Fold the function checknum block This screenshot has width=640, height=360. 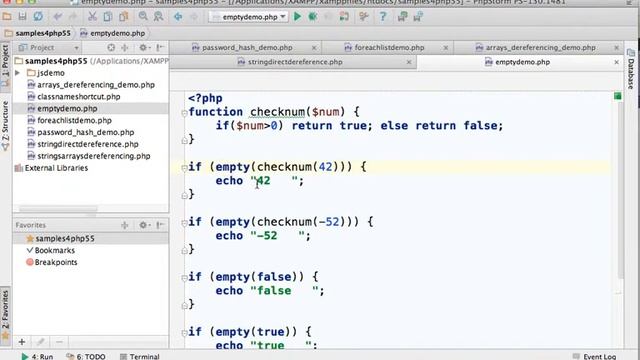coord(184,113)
